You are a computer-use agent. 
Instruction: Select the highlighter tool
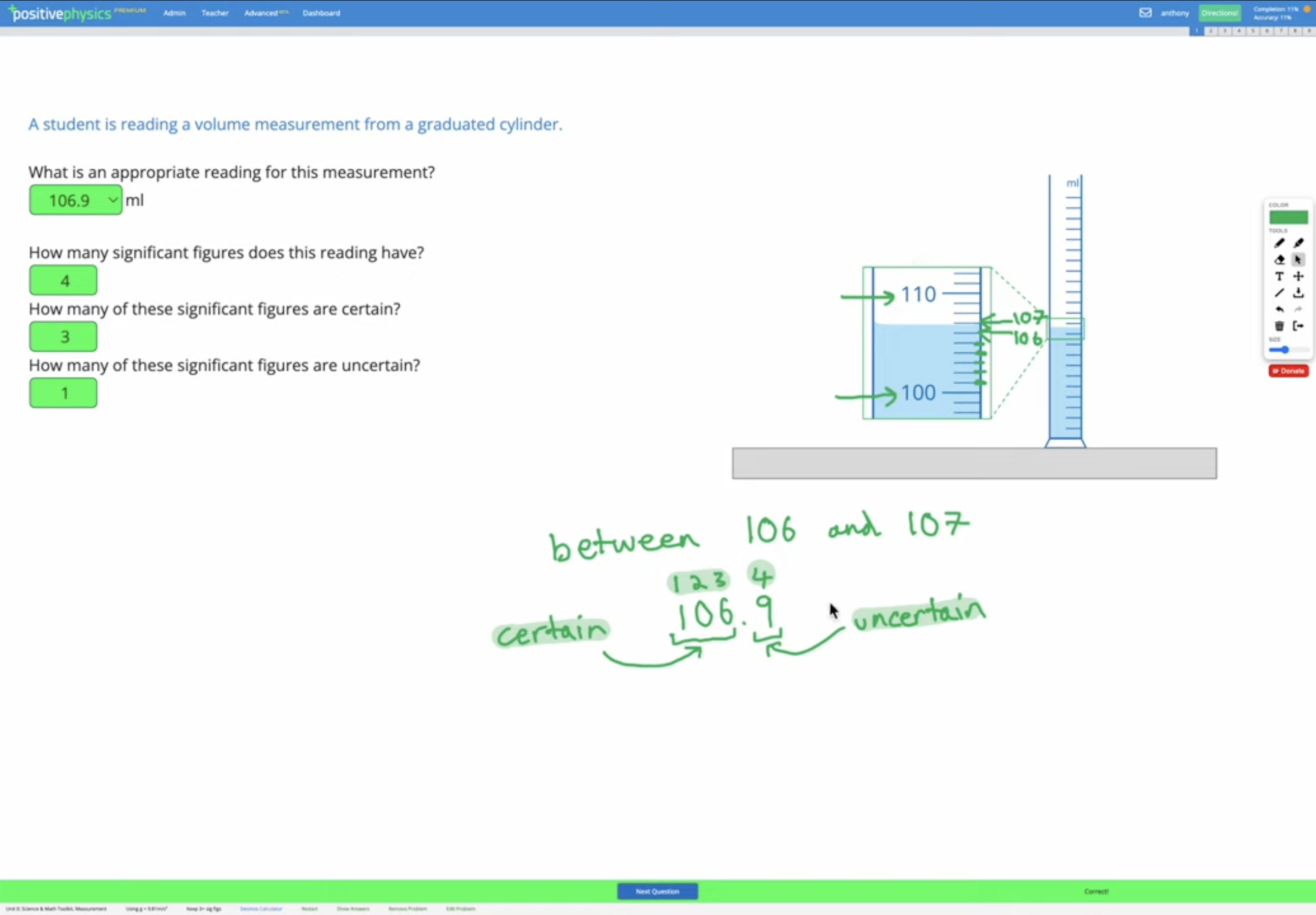click(x=1298, y=243)
